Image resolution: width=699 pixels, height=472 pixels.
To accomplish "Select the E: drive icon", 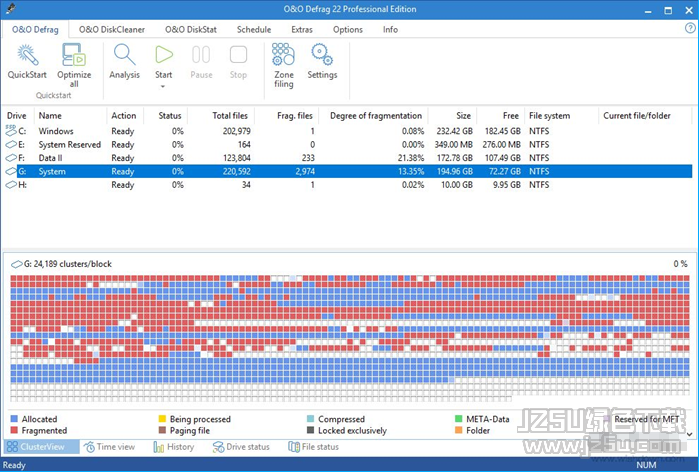I will pos(11,144).
